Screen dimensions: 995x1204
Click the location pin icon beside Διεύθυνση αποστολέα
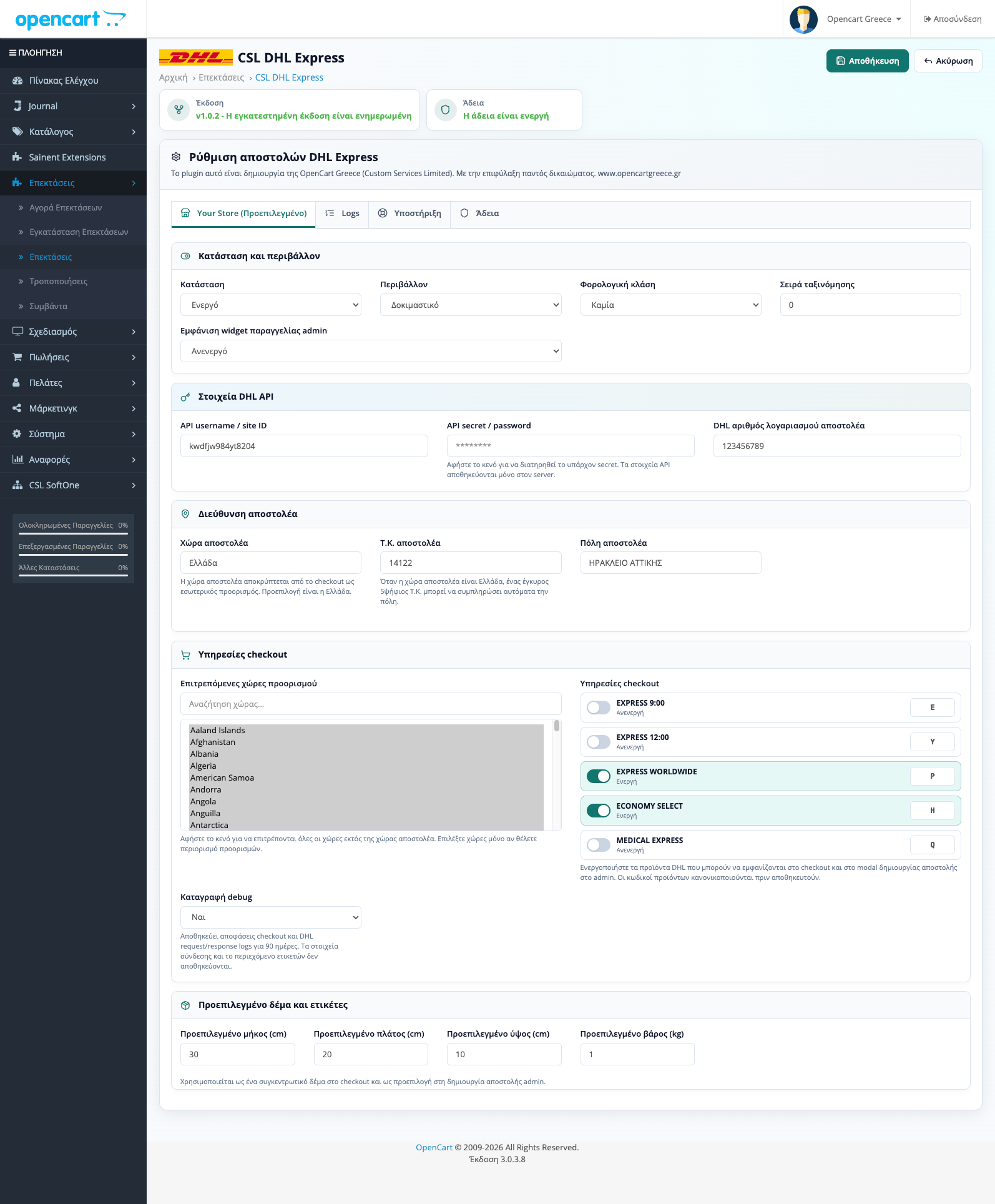185,514
